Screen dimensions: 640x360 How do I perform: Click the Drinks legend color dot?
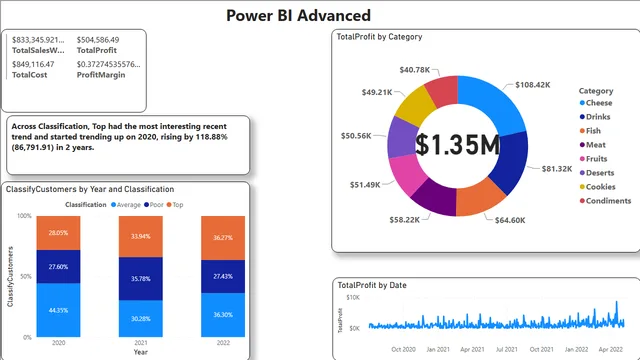click(582, 117)
